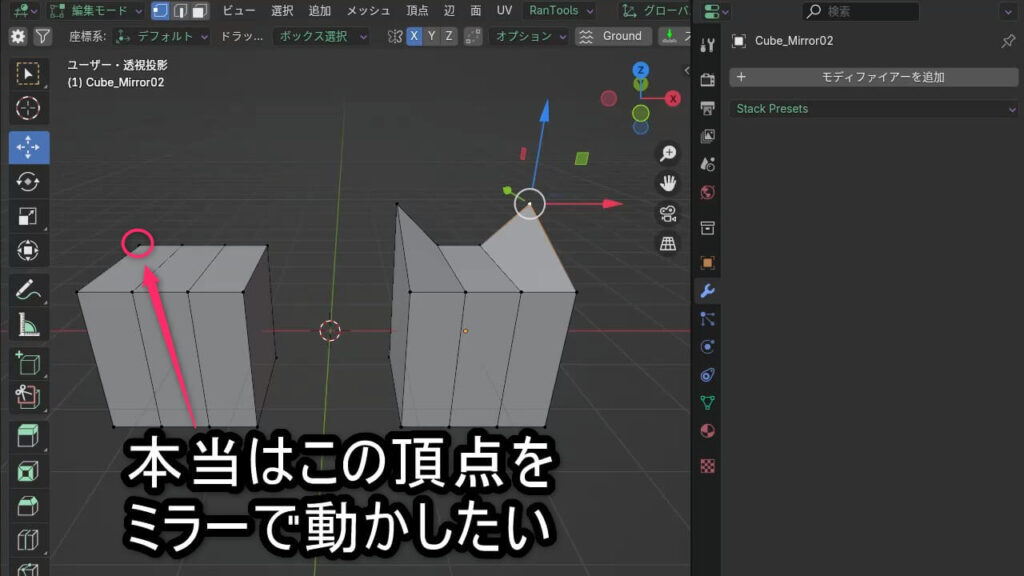Open the ボックス選択 drag dropdown
Viewport: 1024px width, 576px height.
point(321,36)
